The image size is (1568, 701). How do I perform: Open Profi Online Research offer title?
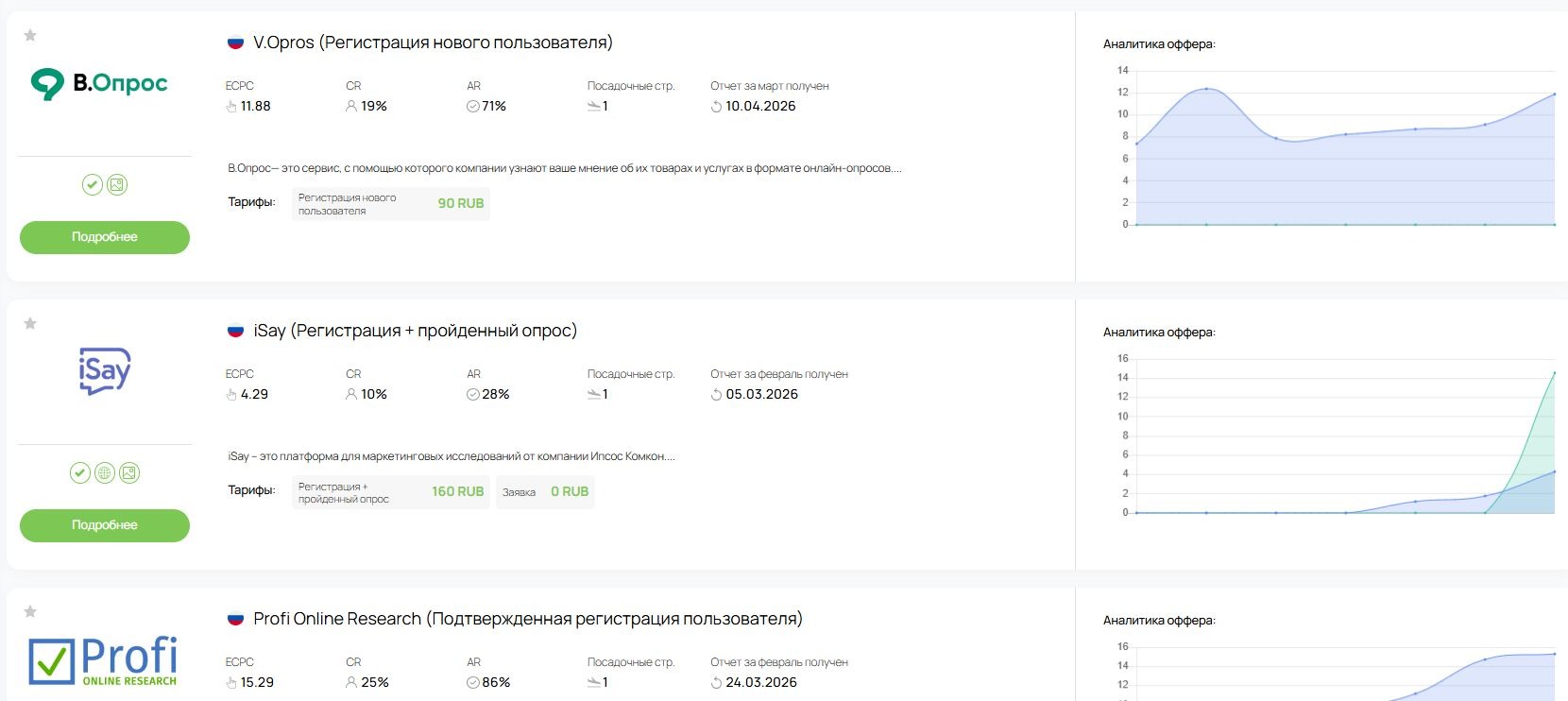(528, 619)
